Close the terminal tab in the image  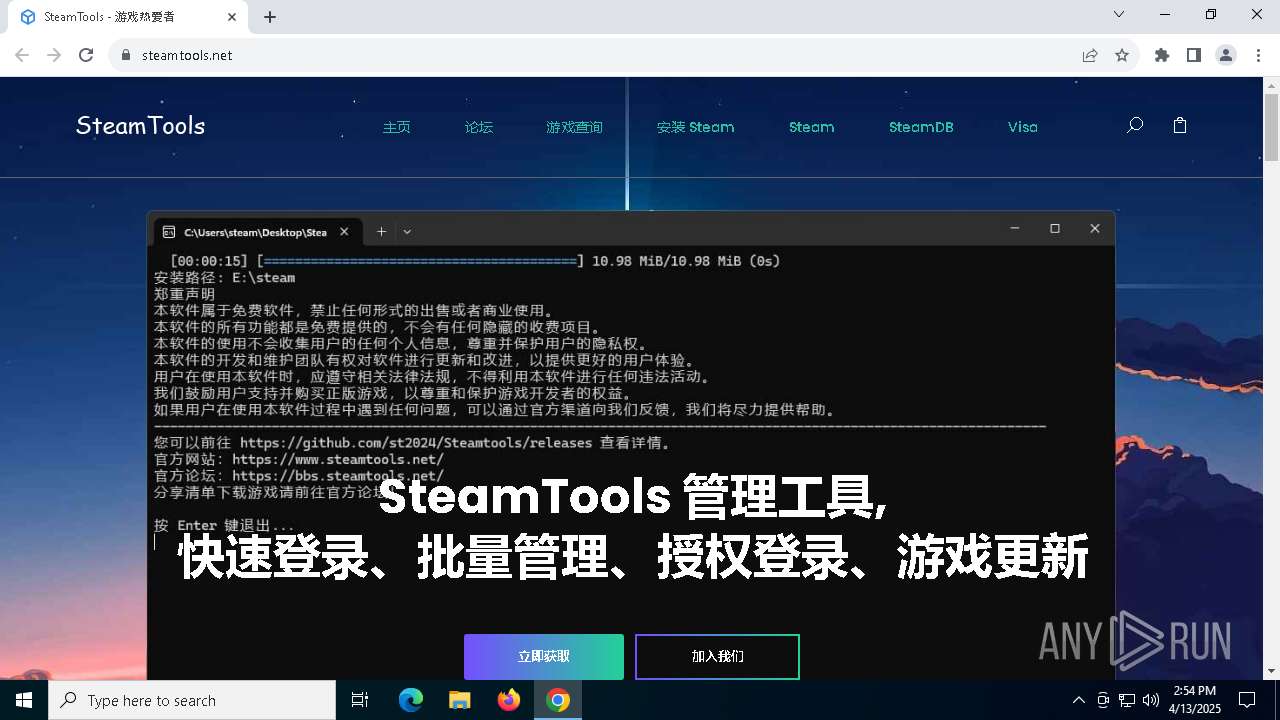tap(344, 232)
